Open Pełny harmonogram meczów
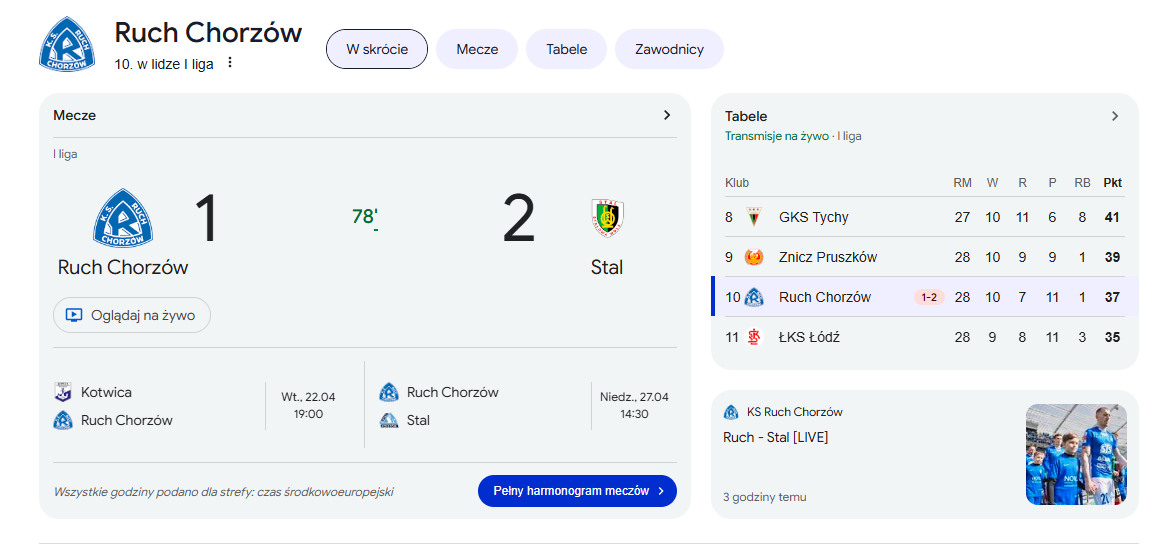The width and height of the screenshot is (1154, 545). tap(577, 491)
